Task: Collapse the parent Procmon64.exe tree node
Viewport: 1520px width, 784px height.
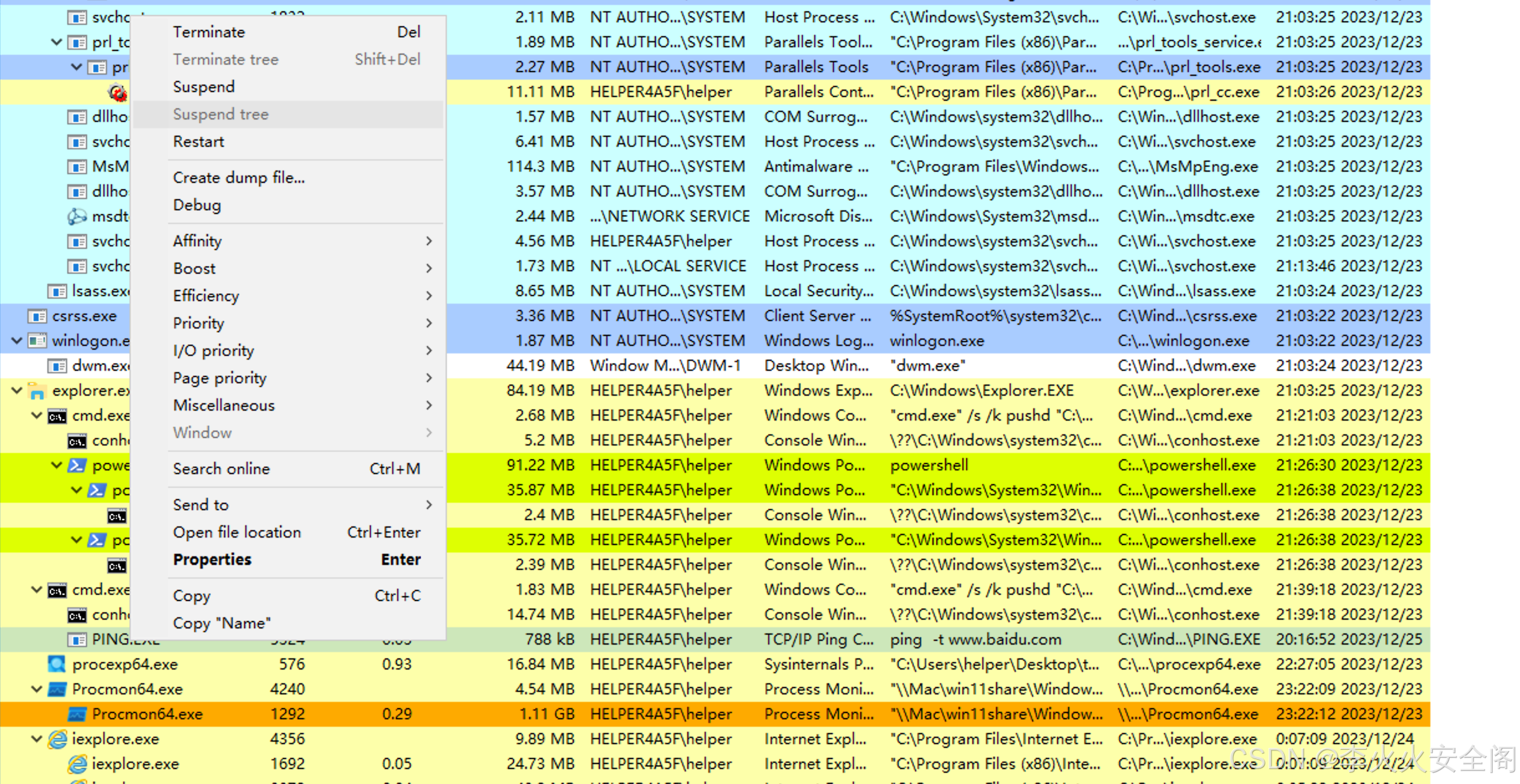Action: click(37, 689)
